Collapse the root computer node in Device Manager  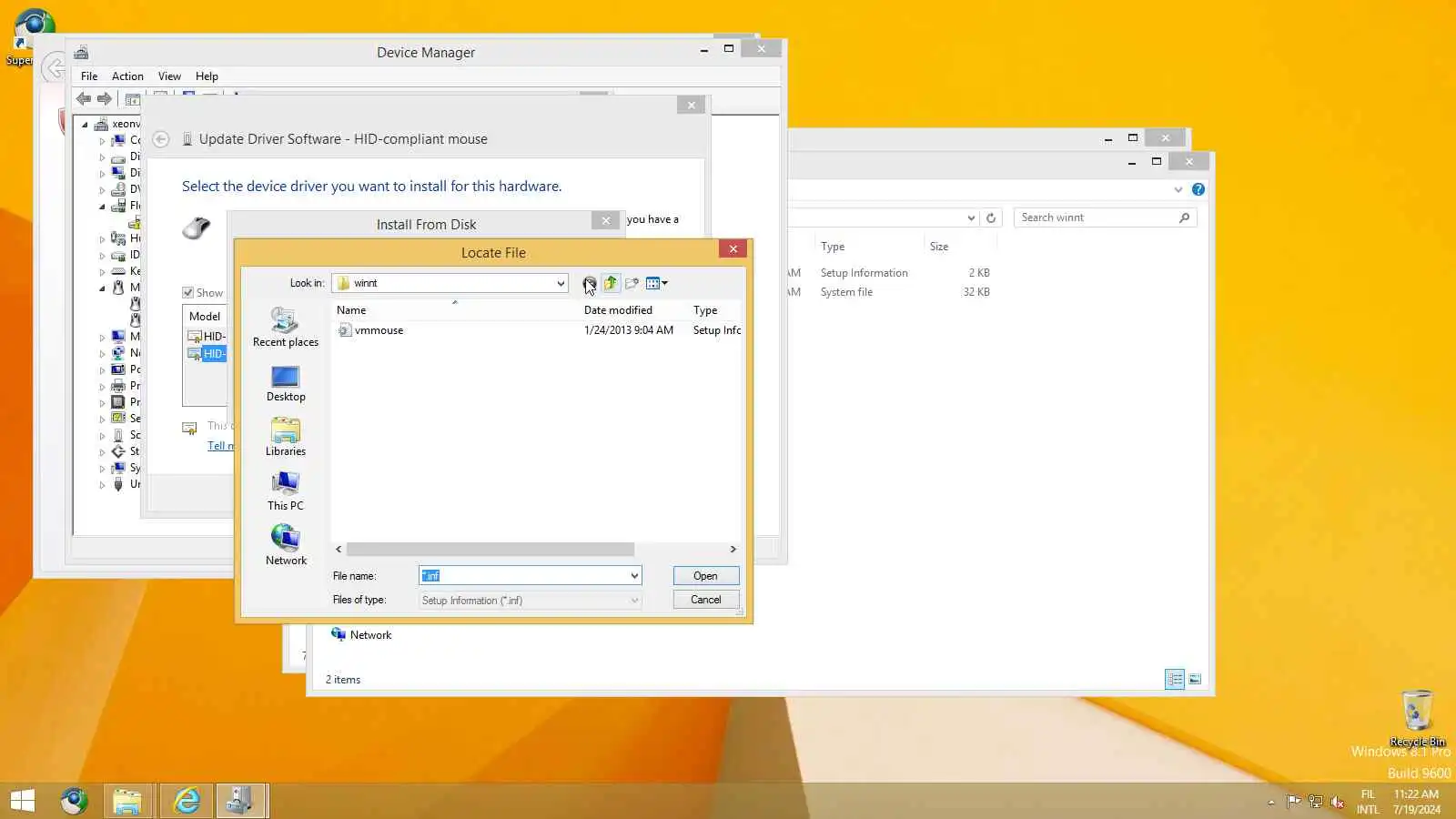[86, 125]
